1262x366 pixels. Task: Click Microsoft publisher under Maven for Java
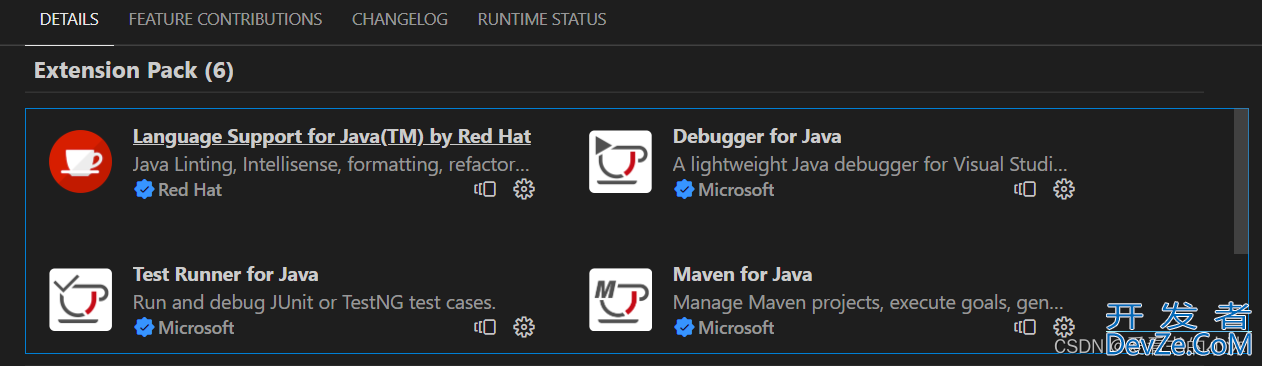736,327
